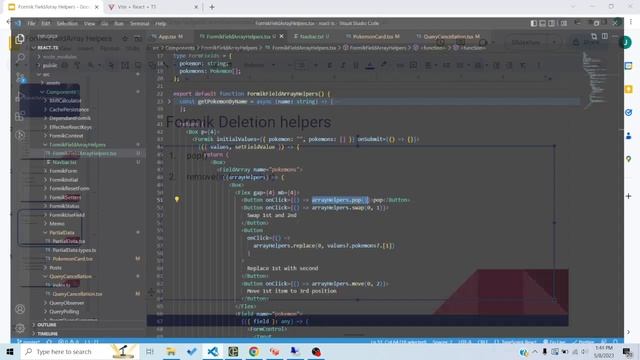Screen dimensions: 640x360
Task: Open Run and Debug view
Action: [x=20, y=97]
